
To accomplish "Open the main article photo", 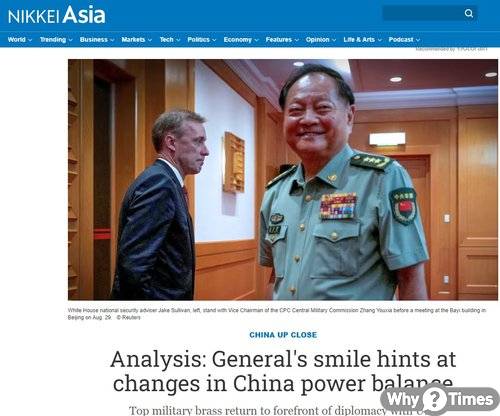I will pos(283,180).
